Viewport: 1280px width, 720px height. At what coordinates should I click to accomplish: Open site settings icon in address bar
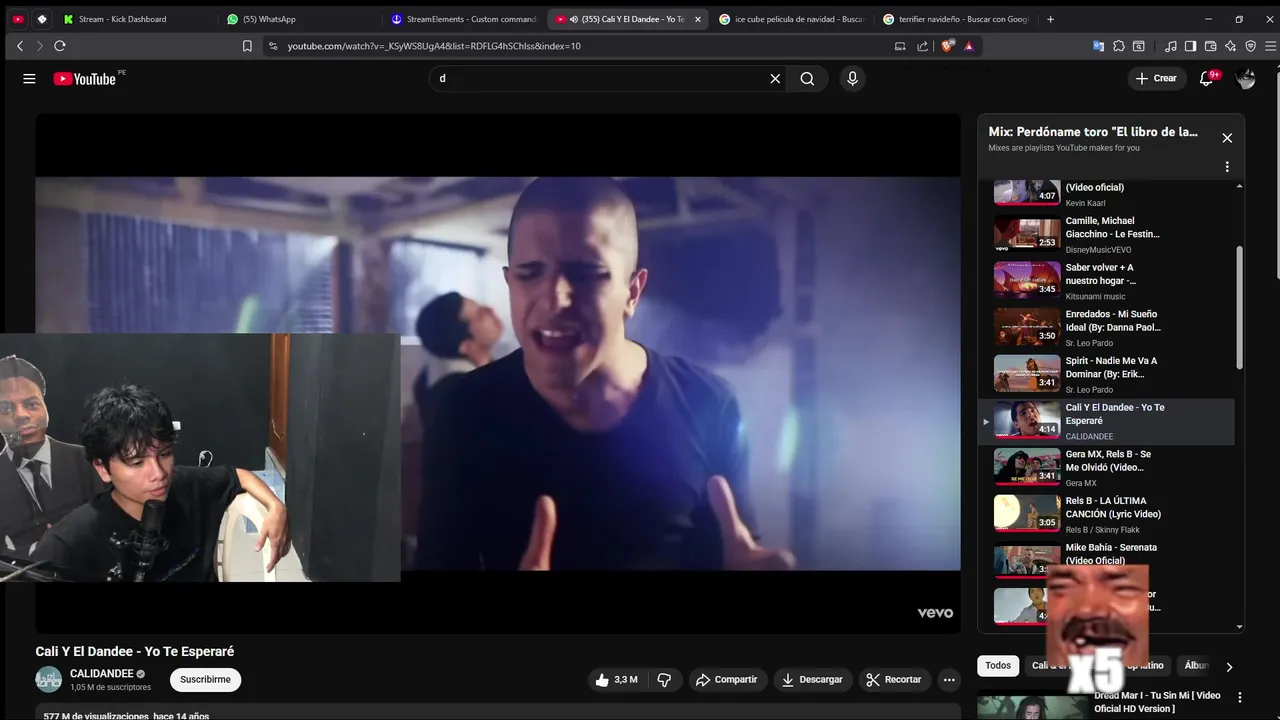[x=273, y=46]
